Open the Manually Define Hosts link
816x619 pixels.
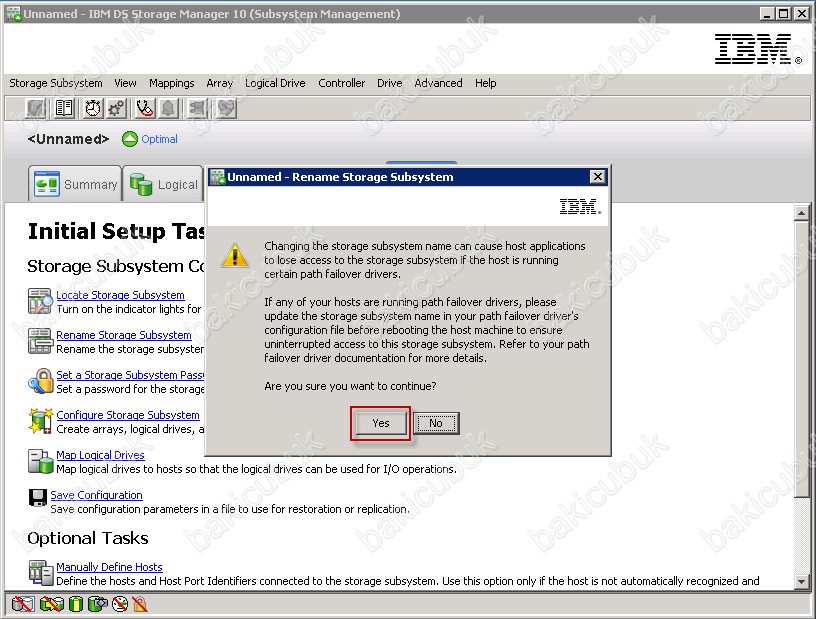click(109, 567)
